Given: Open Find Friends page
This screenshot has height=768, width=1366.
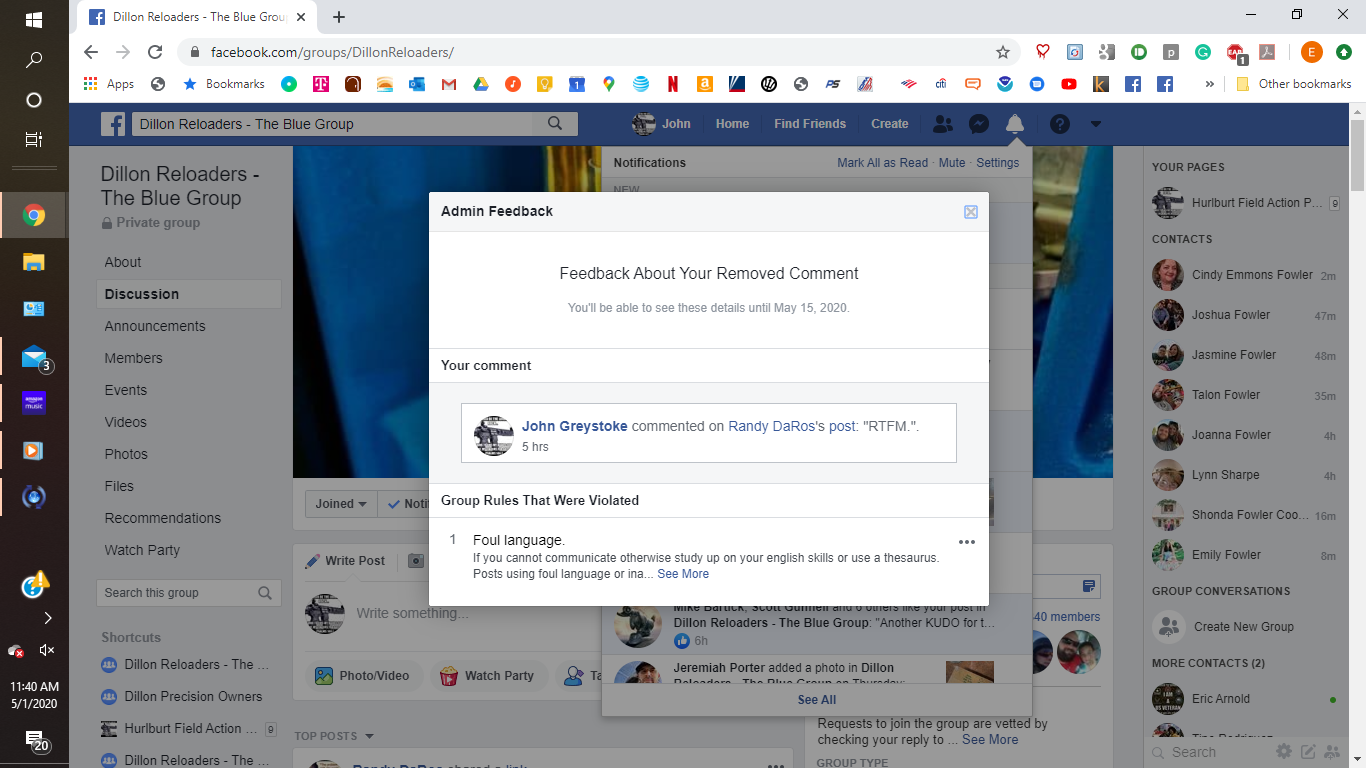Looking at the screenshot, I should pyautogui.click(x=810, y=124).
